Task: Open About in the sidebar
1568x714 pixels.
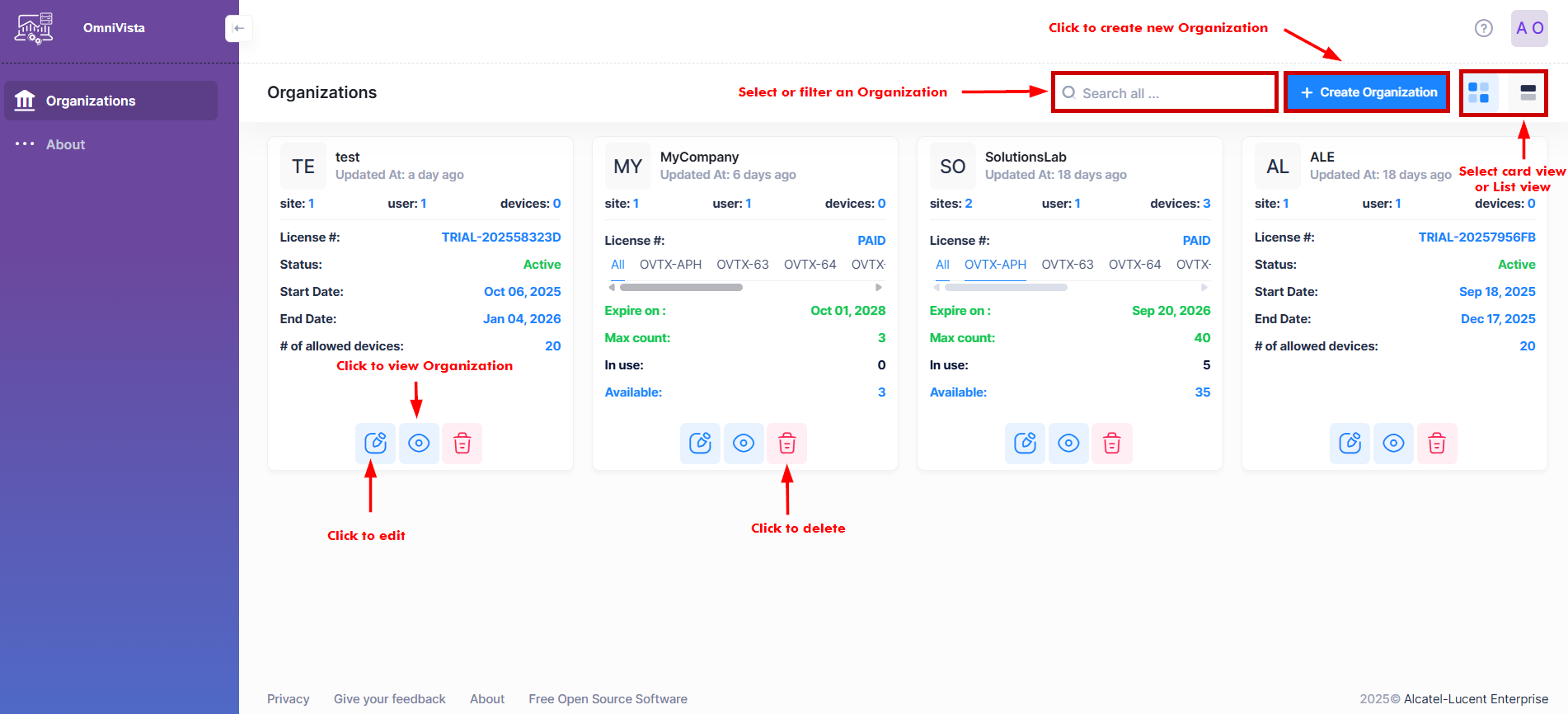Action: click(x=65, y=144)
